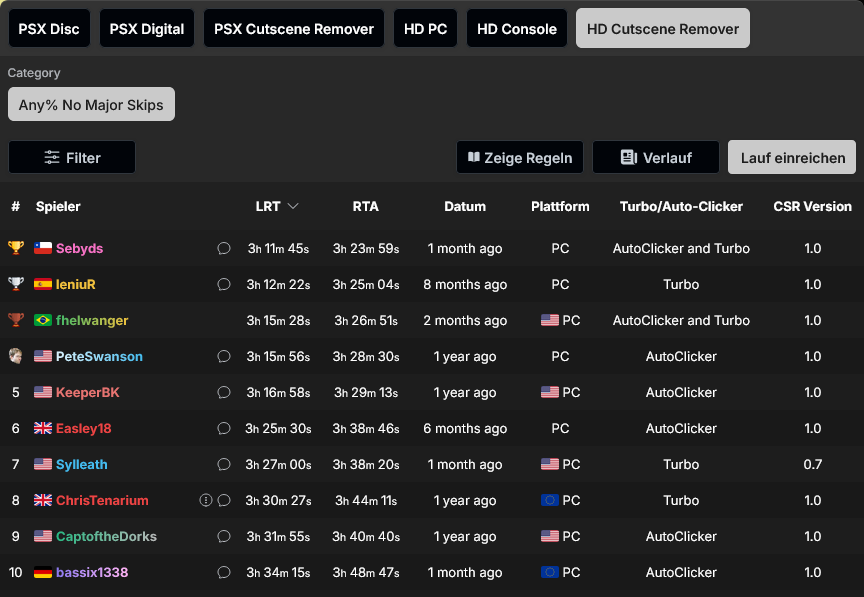Image resolution: width=864 pixels, height=597 pixels.
Task: Switch to the PSX Cutscene Remover tab
Action: 294,29
